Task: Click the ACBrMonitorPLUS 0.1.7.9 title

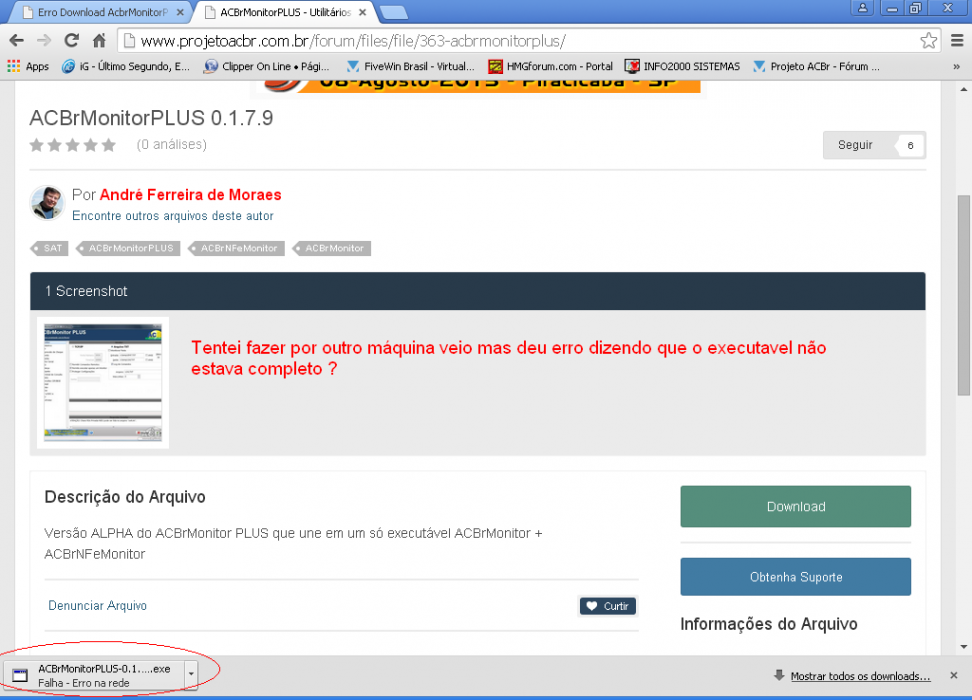Action: coord(151,118)
